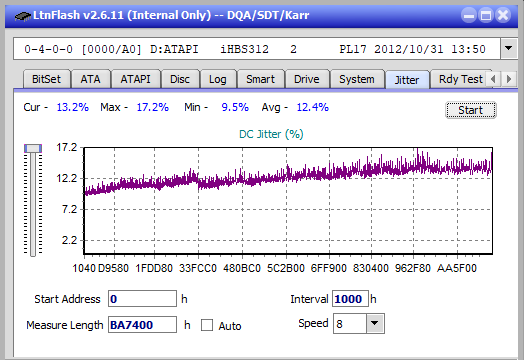Click the Cur value 13.2%
The height and width of the screenshot is (360, 524).
coord(73,107)
